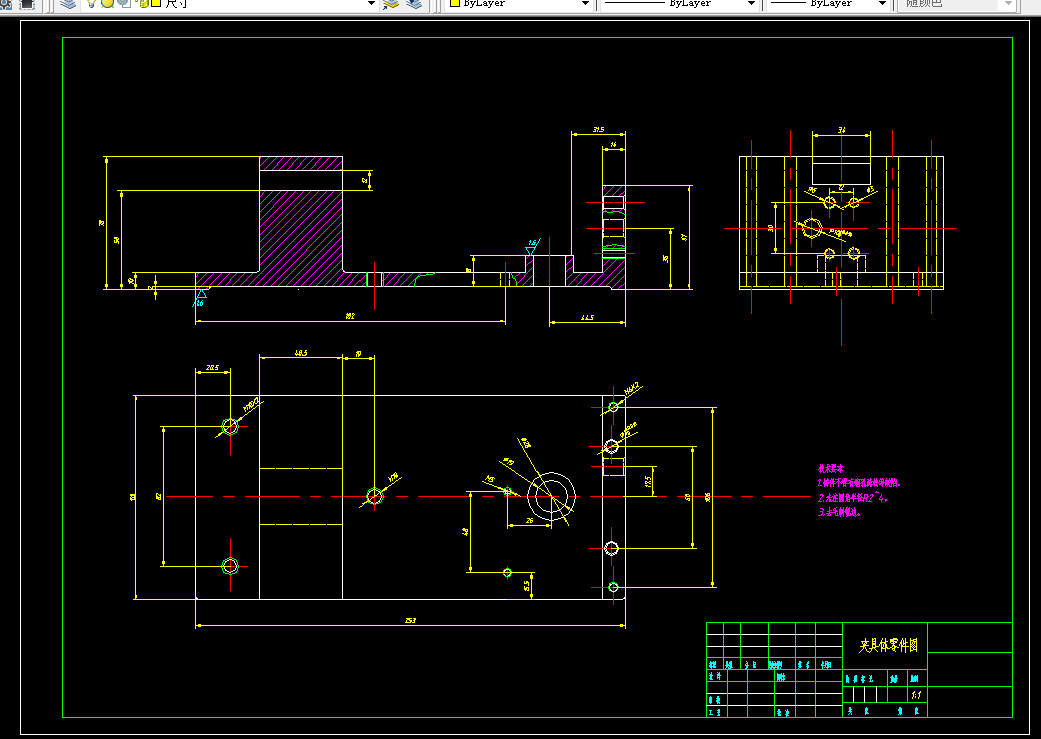Select the surface roughness symbol above the slot
The height and width of the screenshot is (739, 1041).
point(532,247)
